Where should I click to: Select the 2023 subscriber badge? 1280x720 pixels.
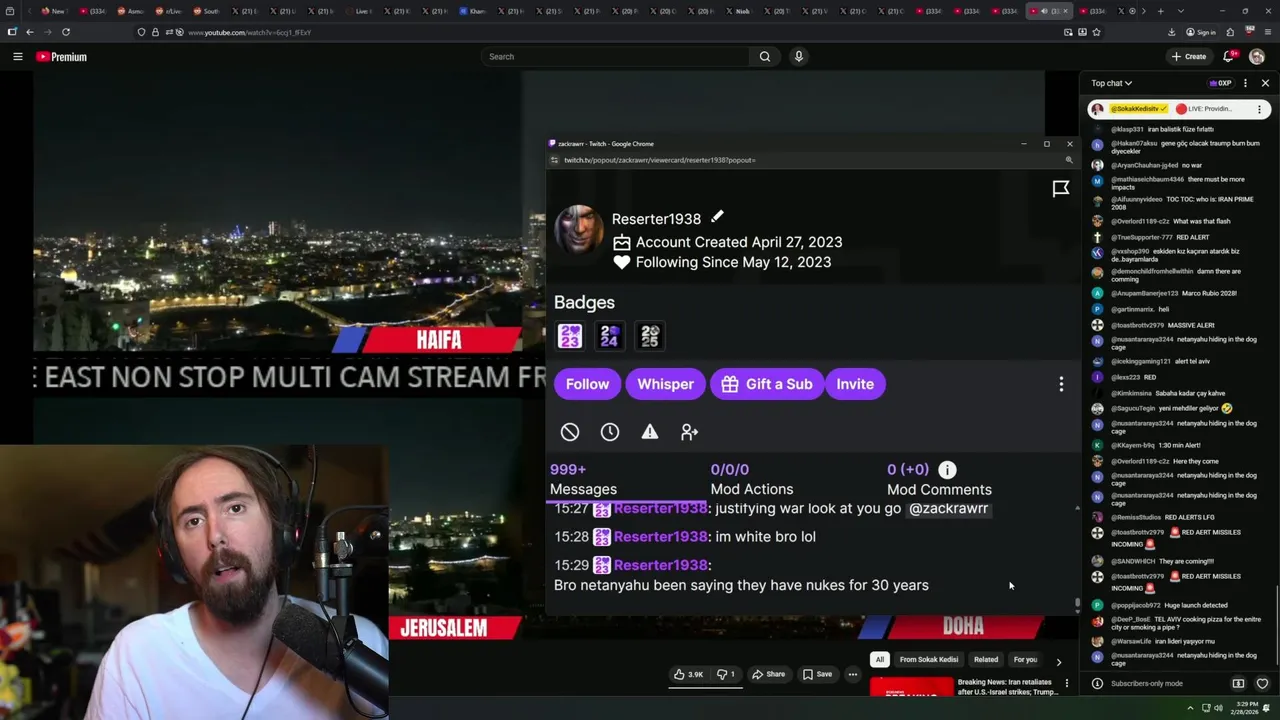[570, 336]
